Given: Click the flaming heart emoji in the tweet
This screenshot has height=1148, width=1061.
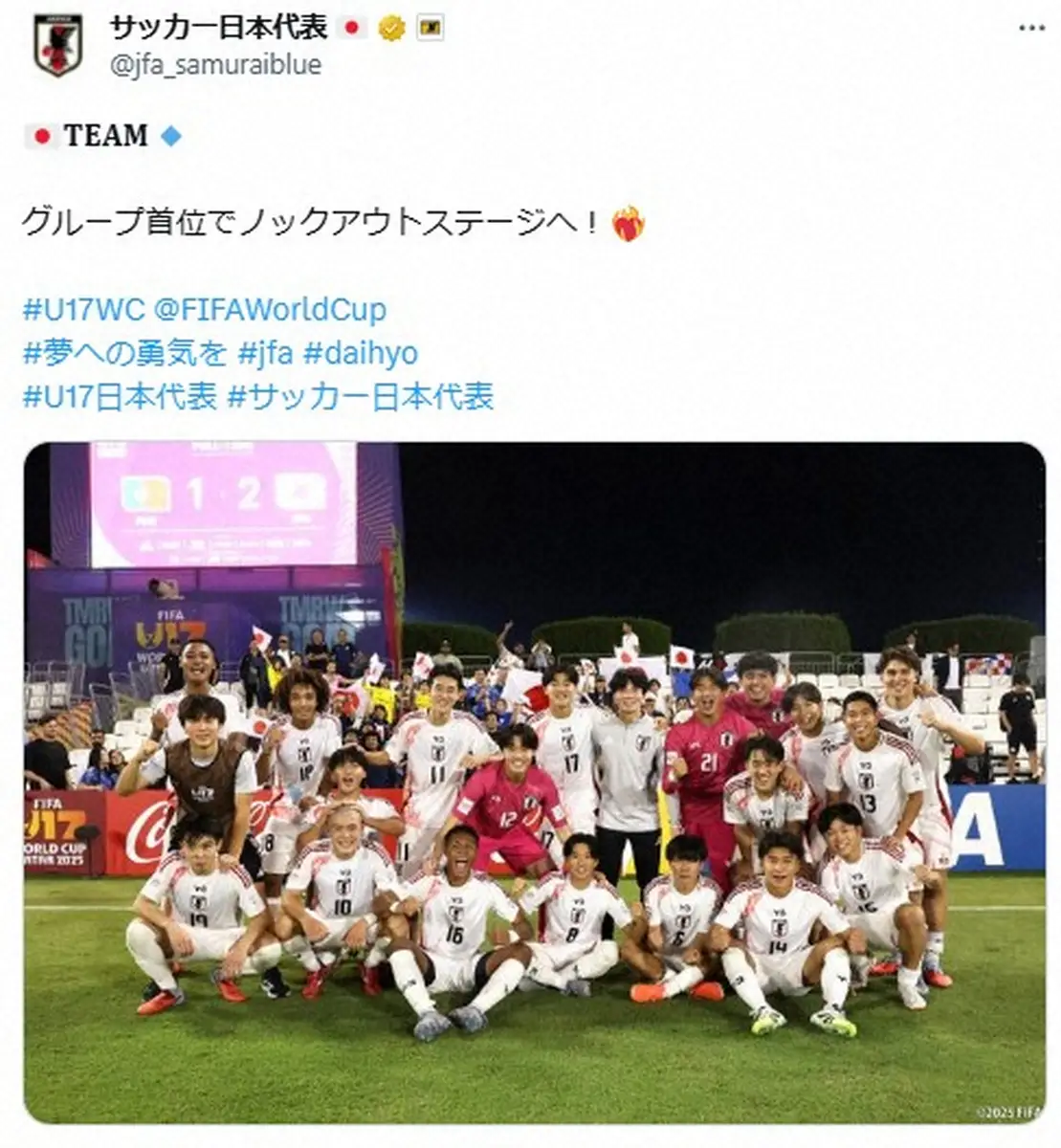Looking at the screenshot, I should click(x=629, y=224).
